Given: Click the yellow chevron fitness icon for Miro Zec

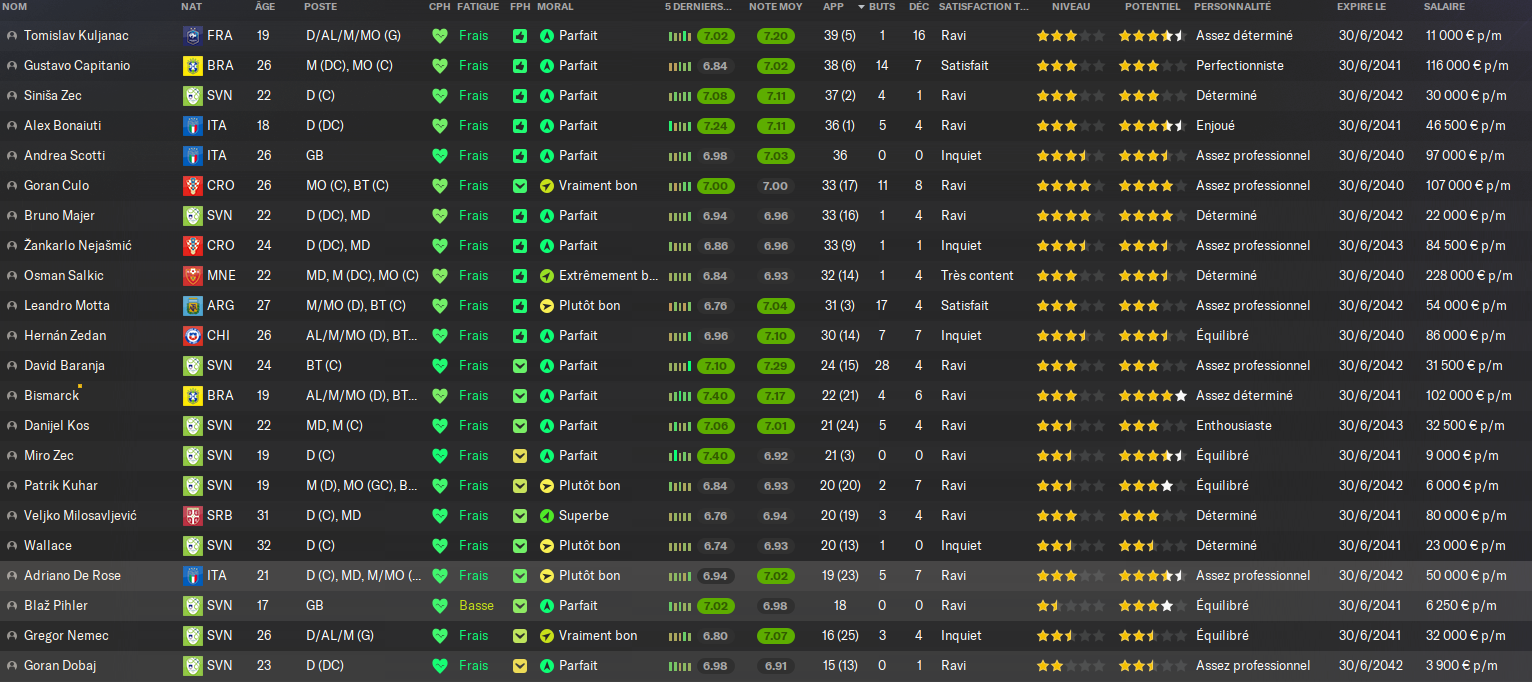Looking at the screenshot, I should pos(520,456).
